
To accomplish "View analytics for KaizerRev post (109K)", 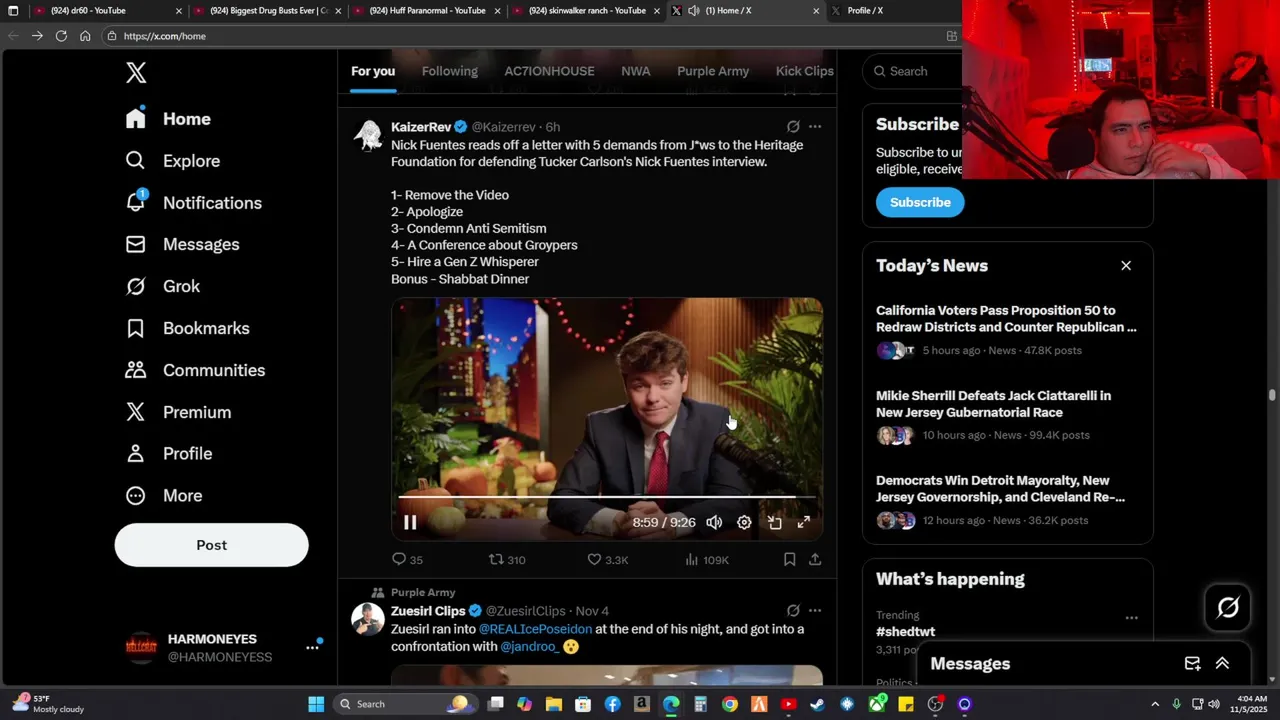I will (x=707, y=560).
